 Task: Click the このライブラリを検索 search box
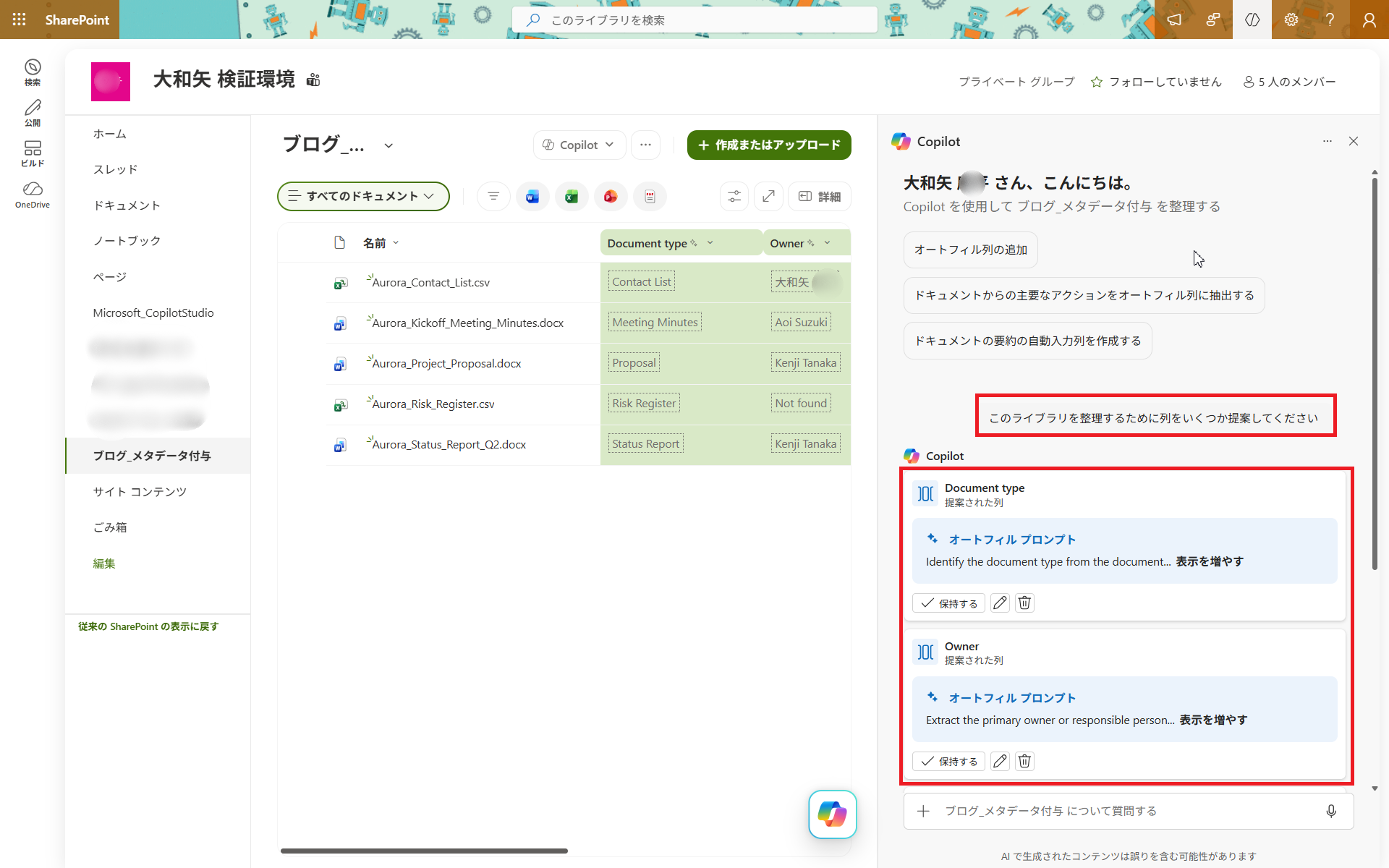695,20
